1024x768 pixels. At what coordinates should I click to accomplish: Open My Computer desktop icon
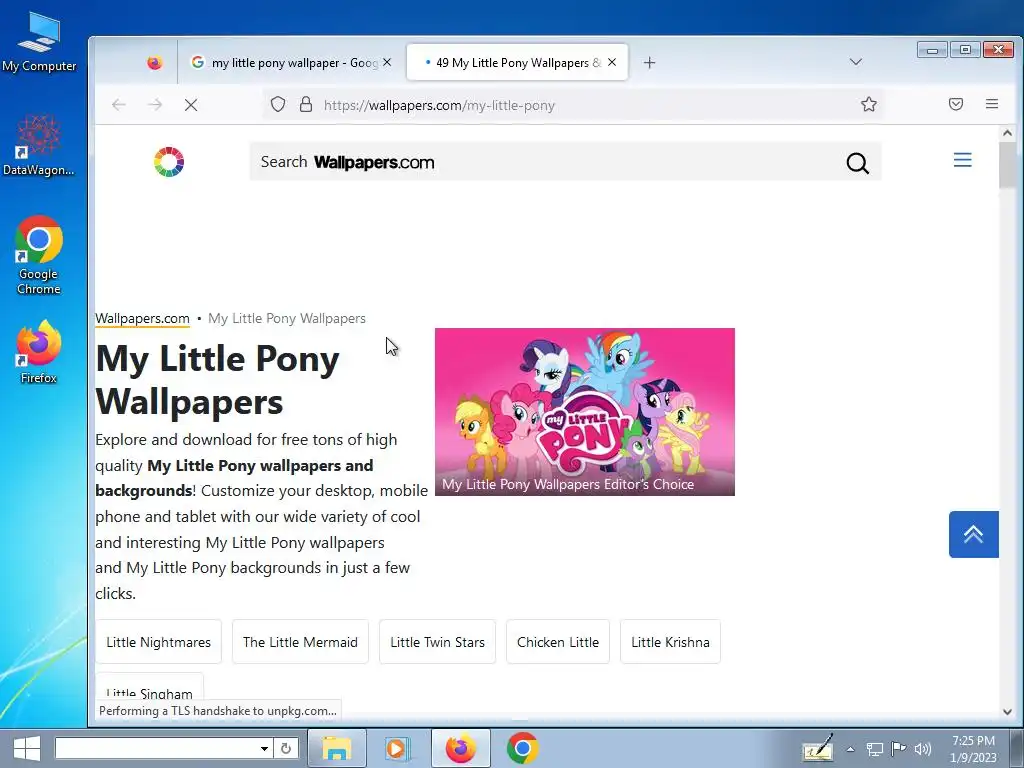click(39, 40)
